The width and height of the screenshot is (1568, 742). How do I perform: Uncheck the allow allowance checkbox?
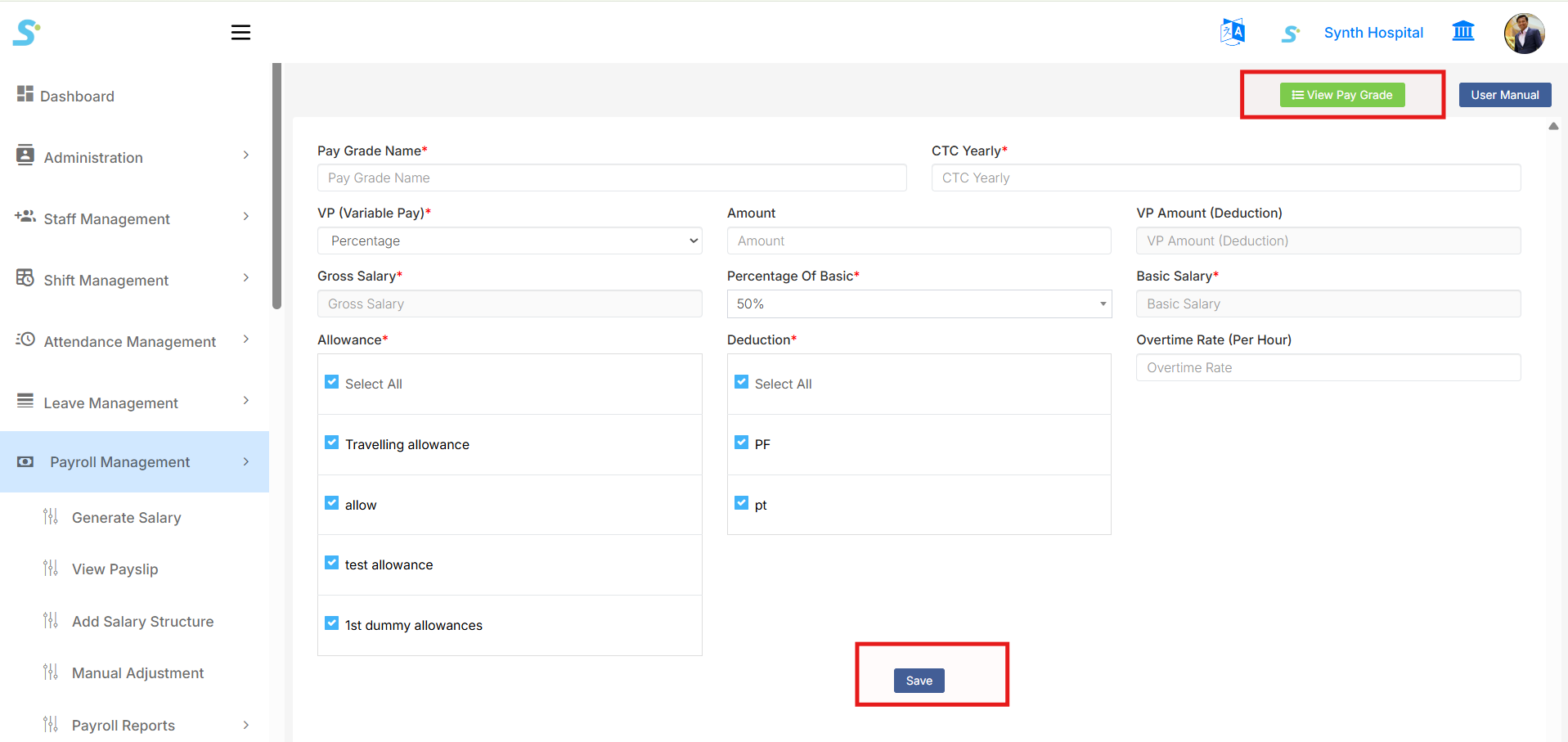pyautogui.click(x=331, y=503)
